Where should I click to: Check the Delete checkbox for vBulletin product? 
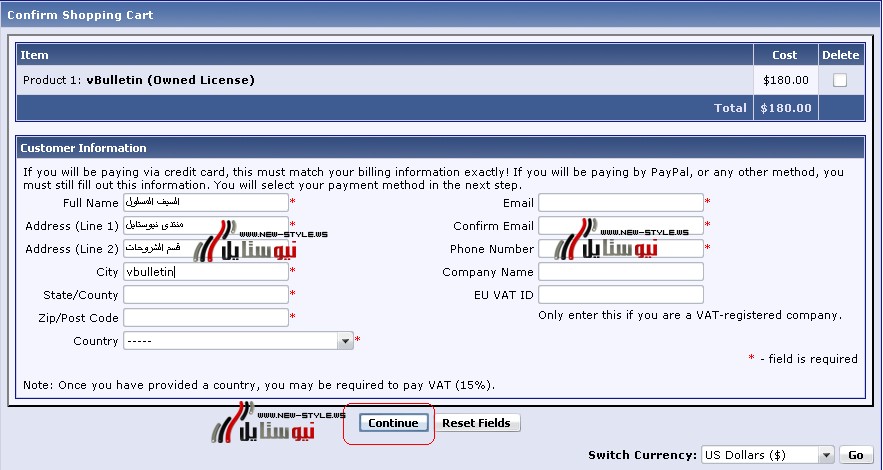pyautogui.click(x=839, y=81)
